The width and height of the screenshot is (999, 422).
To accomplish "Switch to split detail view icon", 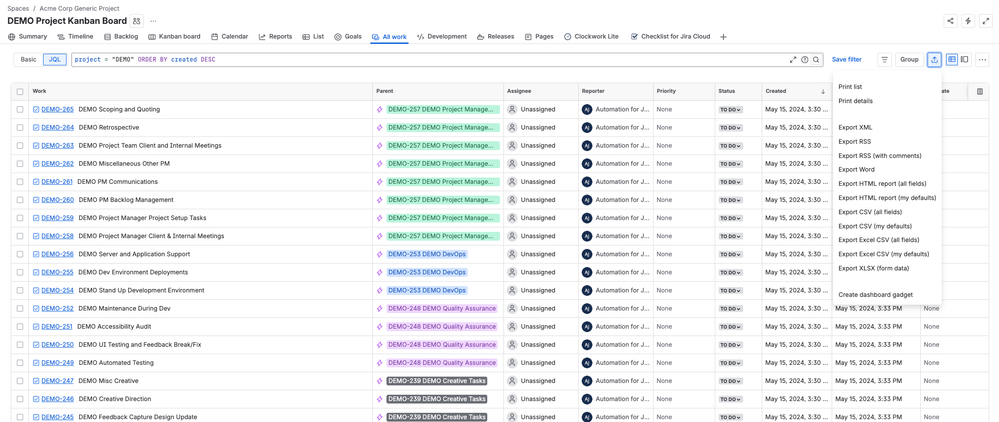I will click(x=964, y=60).
